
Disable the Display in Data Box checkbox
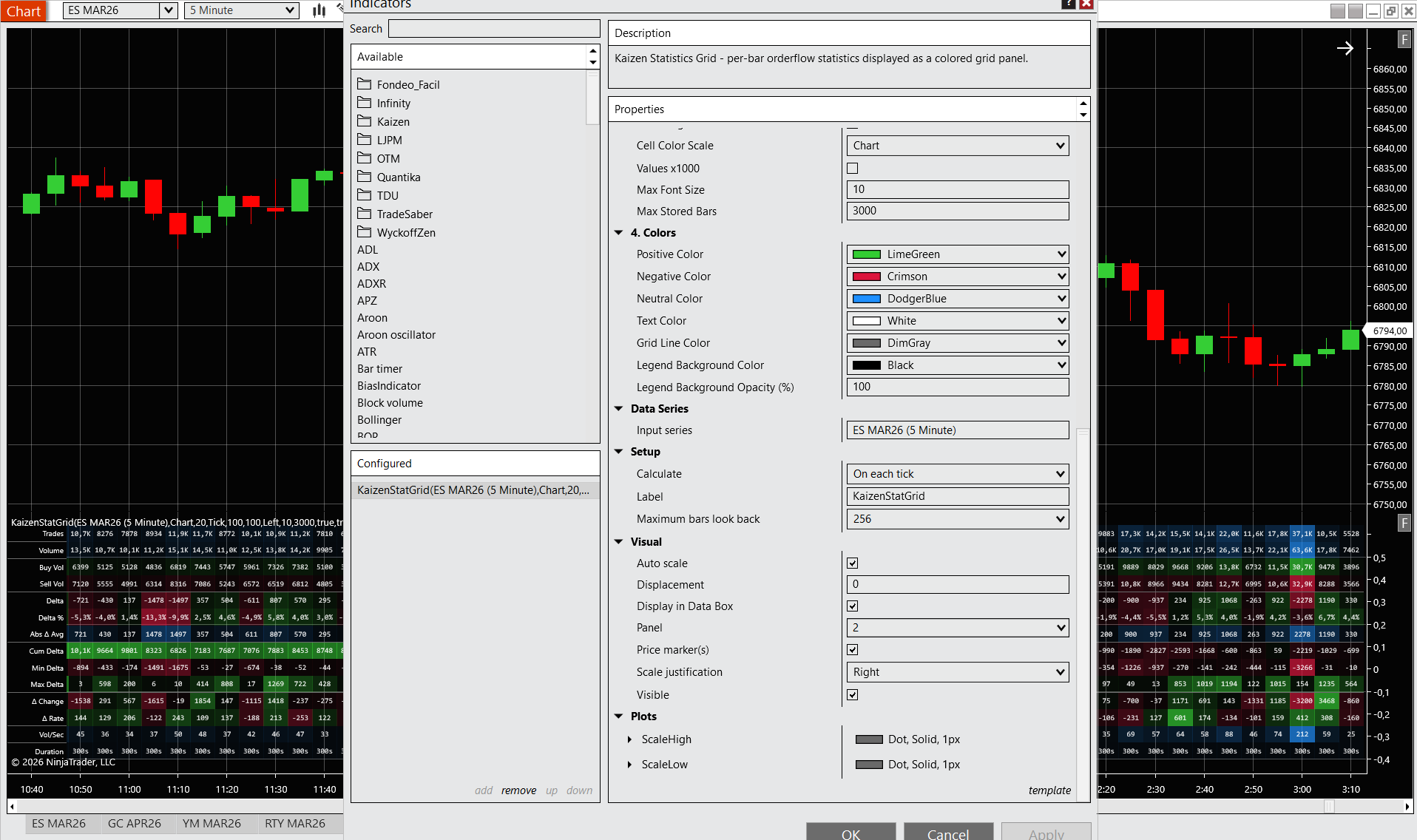coord(852,606)
